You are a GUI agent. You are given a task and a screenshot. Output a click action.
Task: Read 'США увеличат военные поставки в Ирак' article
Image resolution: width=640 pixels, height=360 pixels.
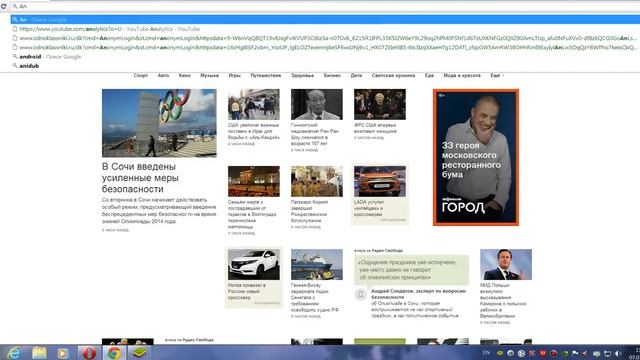pyautogui.click(x=253, y=131)
